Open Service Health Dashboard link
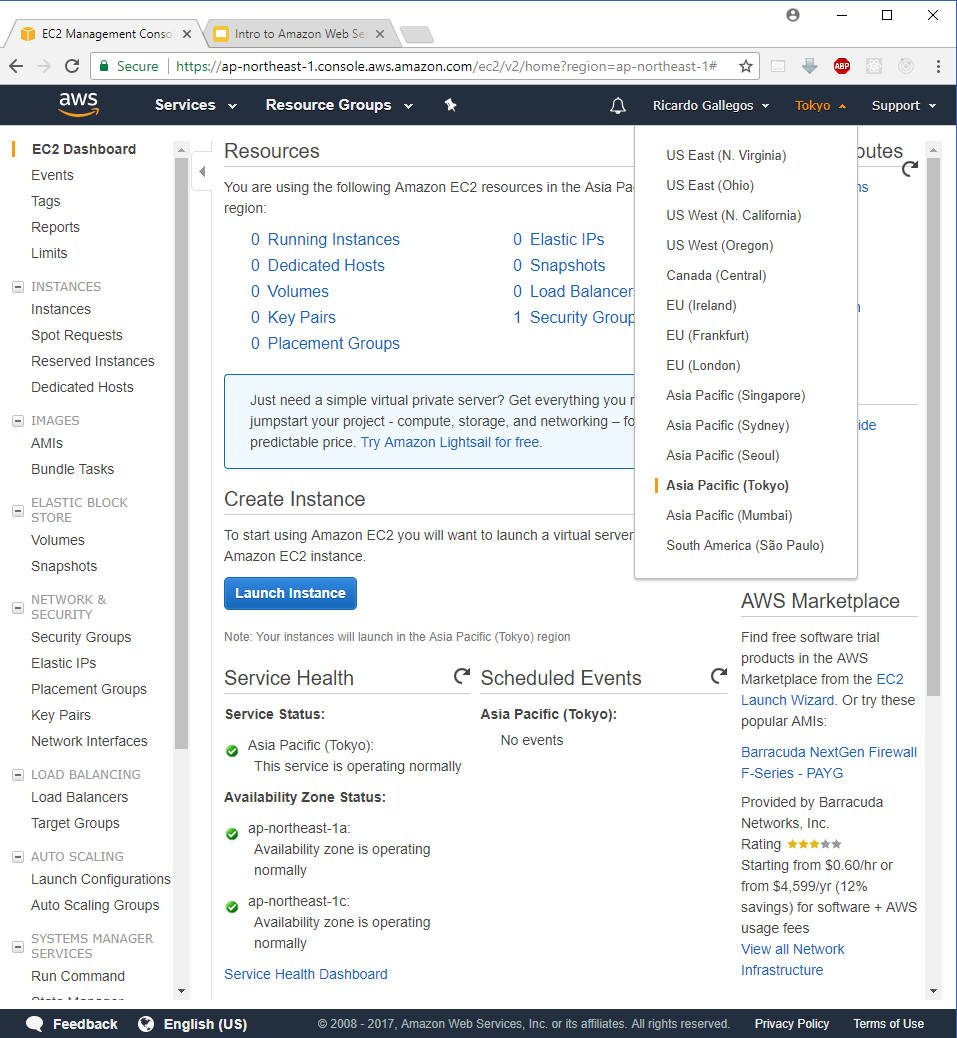This screenshot has width=957, height=1038. pos(306,974)
